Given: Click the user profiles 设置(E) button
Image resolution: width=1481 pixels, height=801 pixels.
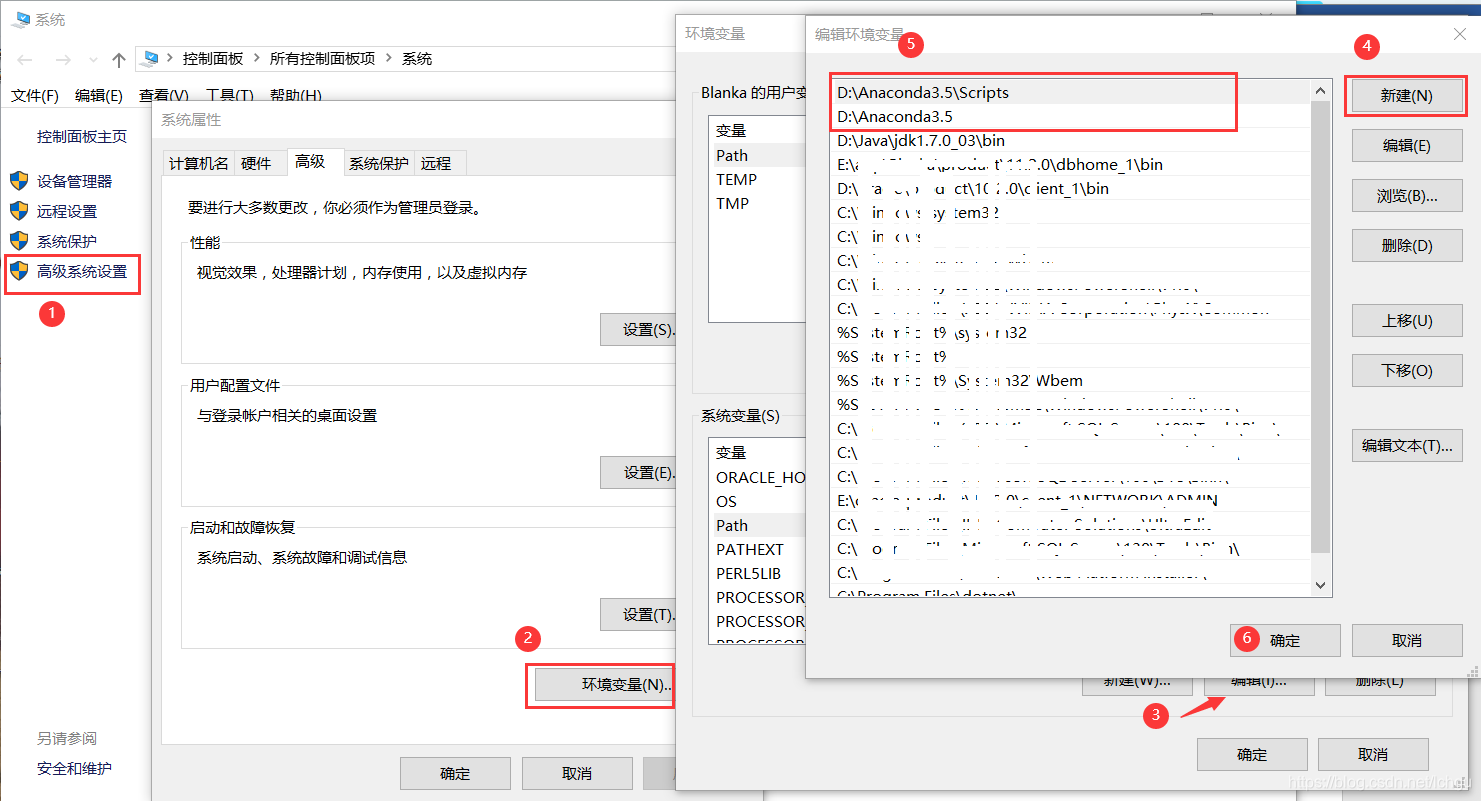Looking at the screenshot, I should point(639,472).
